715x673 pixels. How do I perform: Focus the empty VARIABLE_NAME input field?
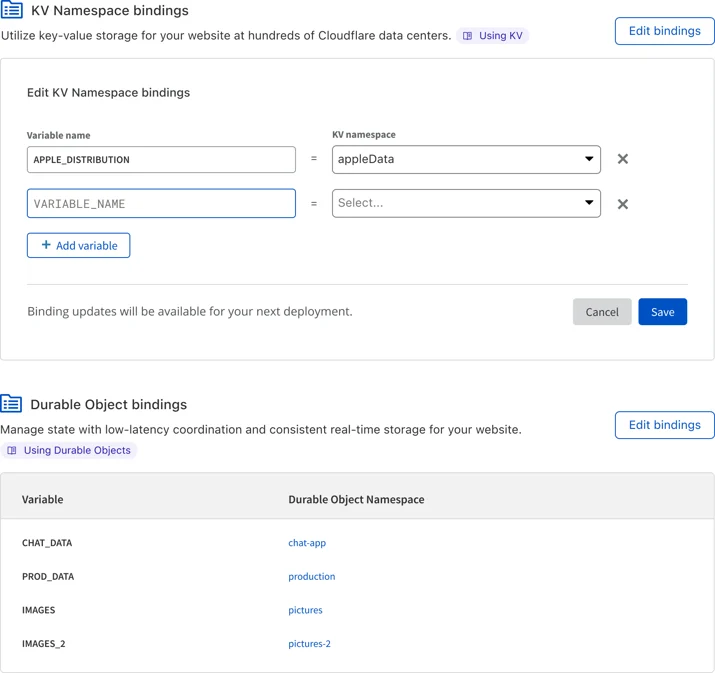(161, 203)
